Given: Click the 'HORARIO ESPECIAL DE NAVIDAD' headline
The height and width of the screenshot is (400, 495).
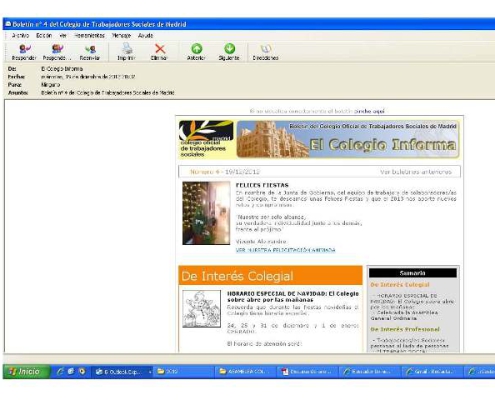Looking at the screenshot, I should coord(293,297).
